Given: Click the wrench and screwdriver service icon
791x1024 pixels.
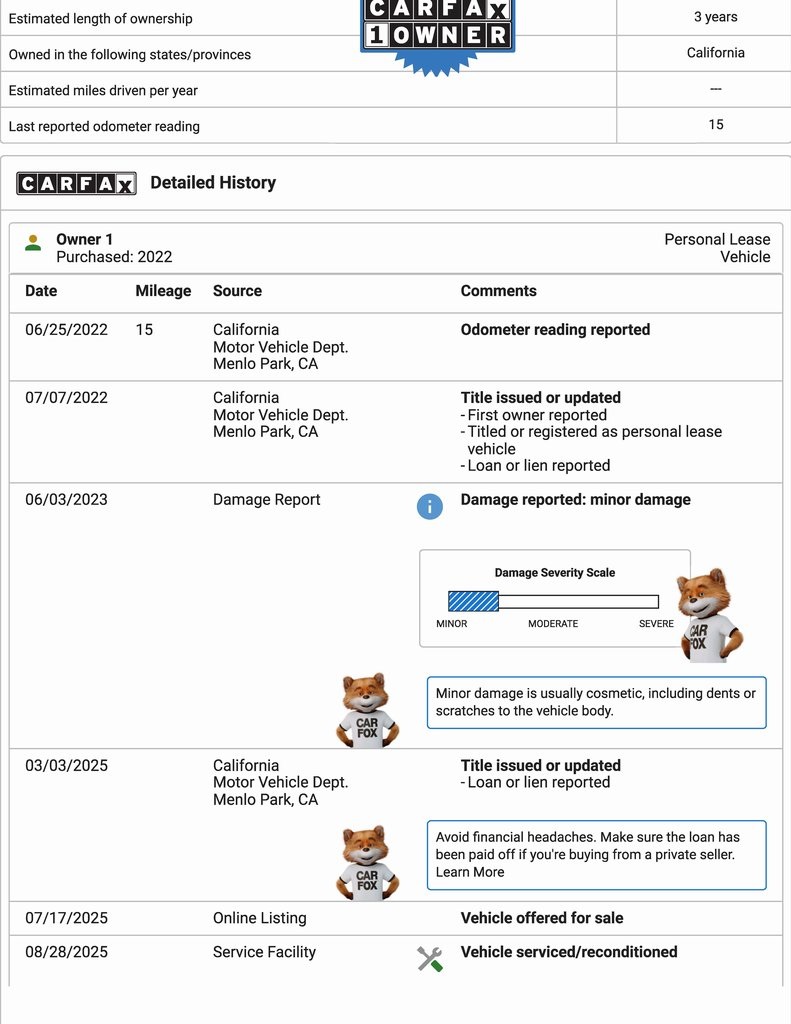Looking at the screenshot, I should 429,959.
